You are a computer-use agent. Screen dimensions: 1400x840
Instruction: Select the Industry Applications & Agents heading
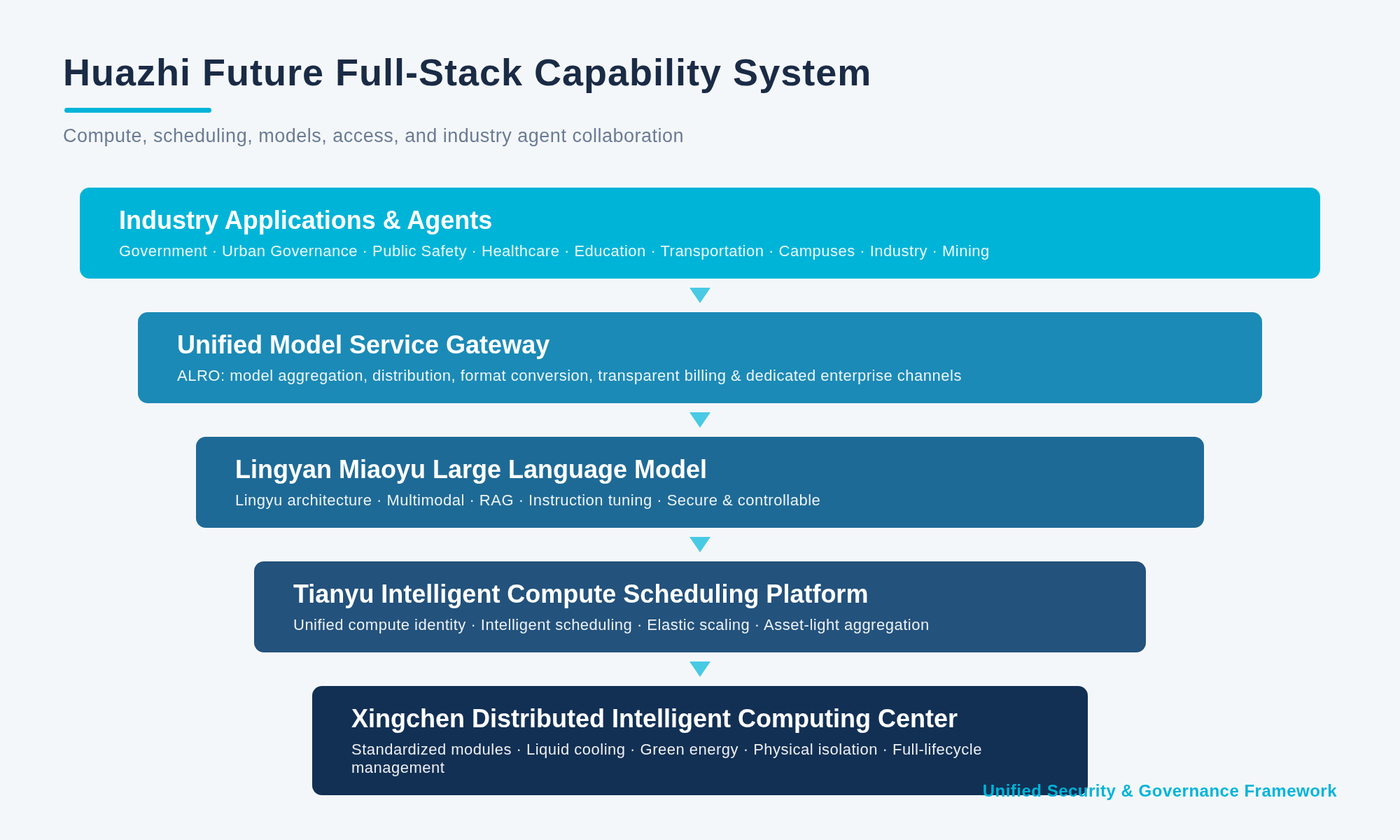click(305, 220)
